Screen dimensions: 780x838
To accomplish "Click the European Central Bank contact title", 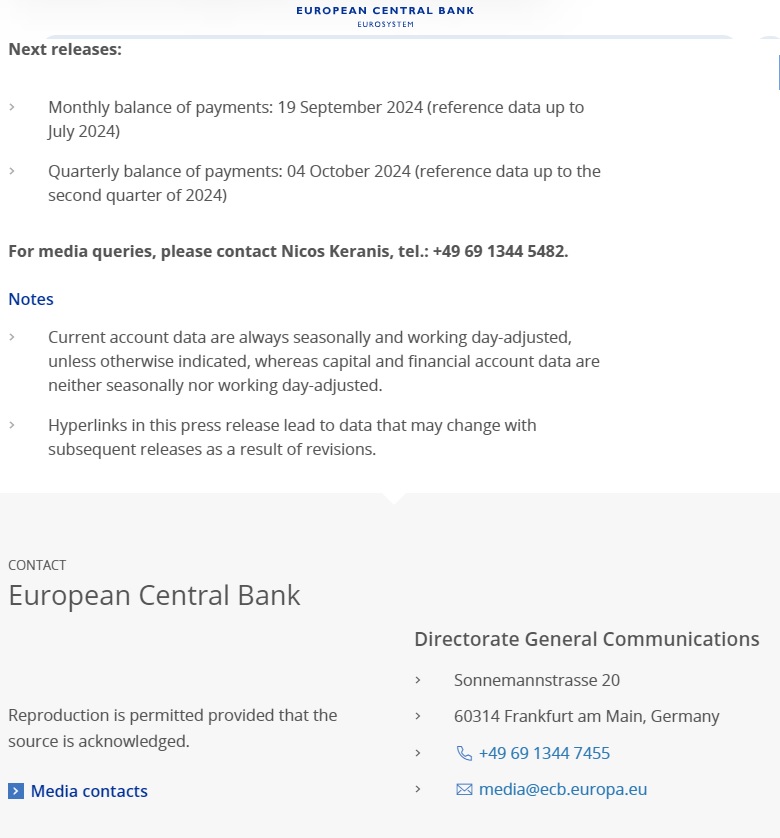I will click(154, 595).
